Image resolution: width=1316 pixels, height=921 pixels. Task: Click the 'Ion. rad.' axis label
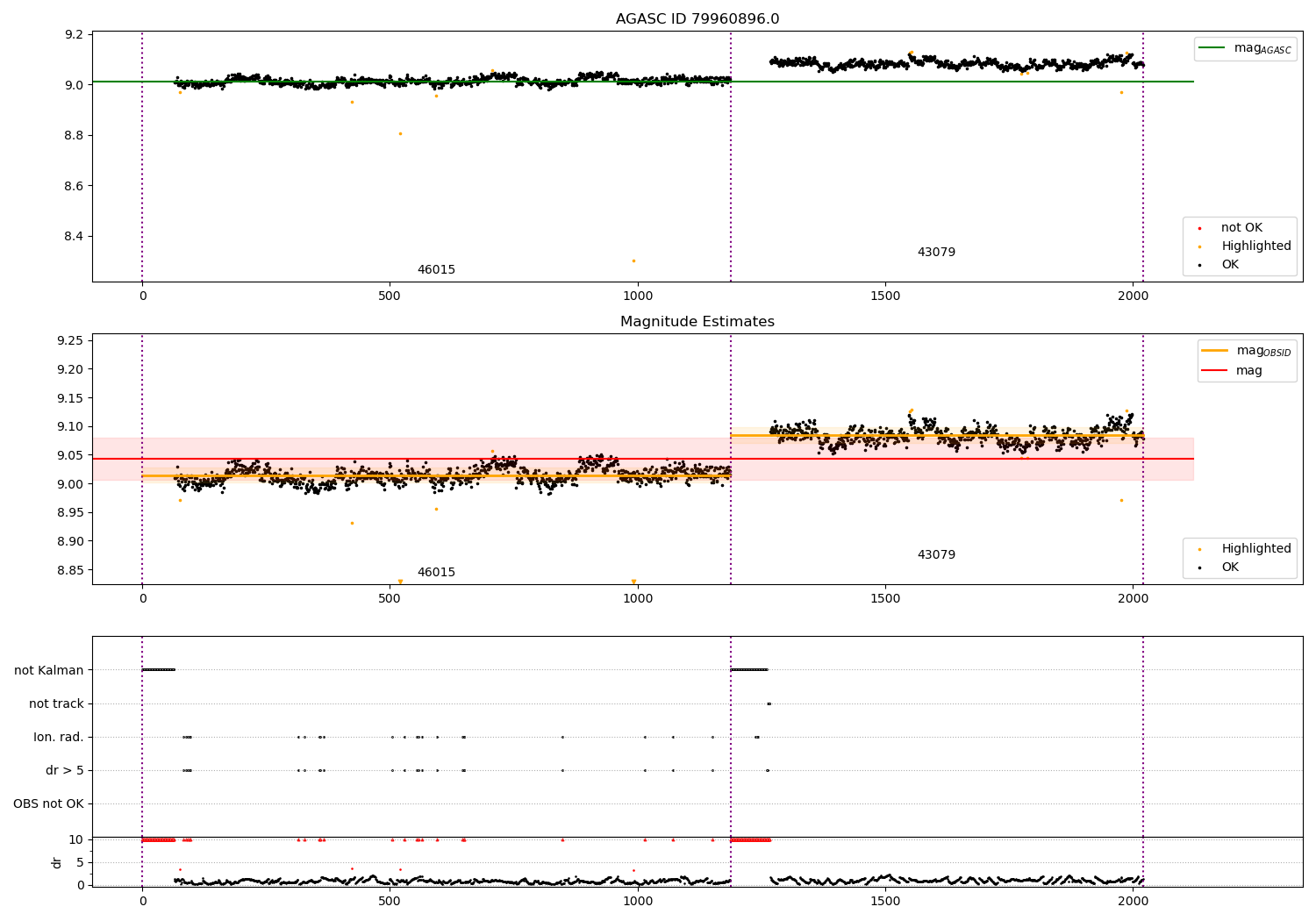(x=59, y=738)
